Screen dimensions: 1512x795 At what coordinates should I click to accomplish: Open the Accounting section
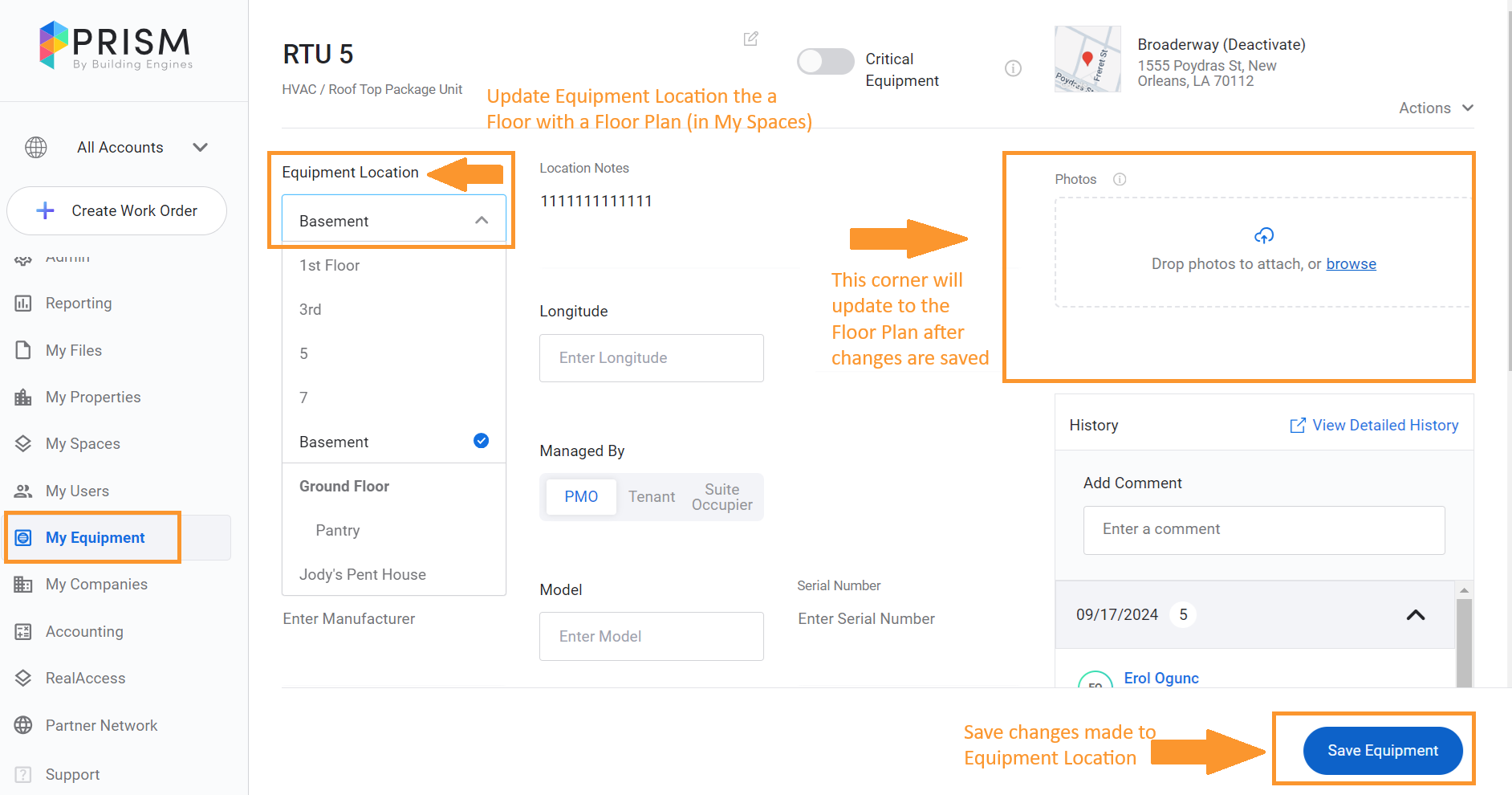click(83, 631)
